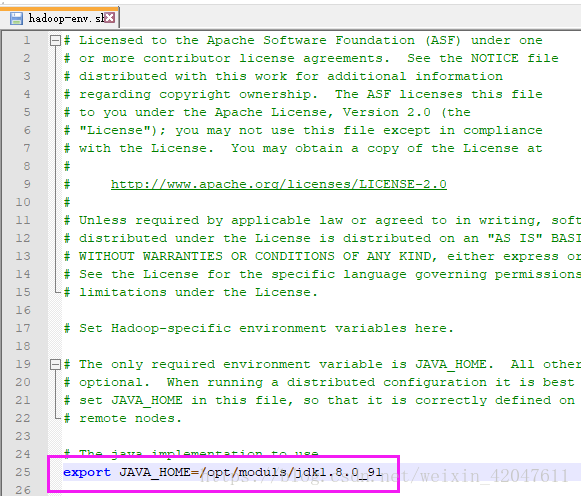
Task: Click the text 'Set Hadoop-specific environment variables here.'
Action: point(266,328)
